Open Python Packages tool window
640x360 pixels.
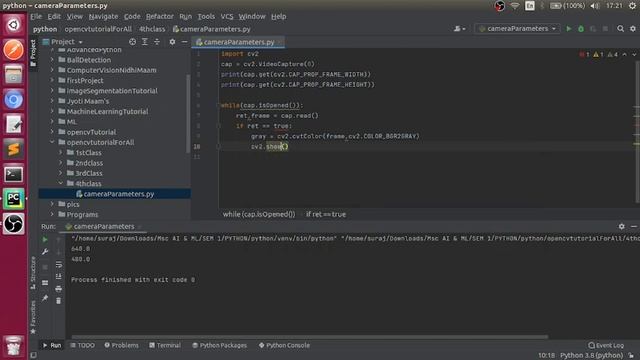pos(219,345)
